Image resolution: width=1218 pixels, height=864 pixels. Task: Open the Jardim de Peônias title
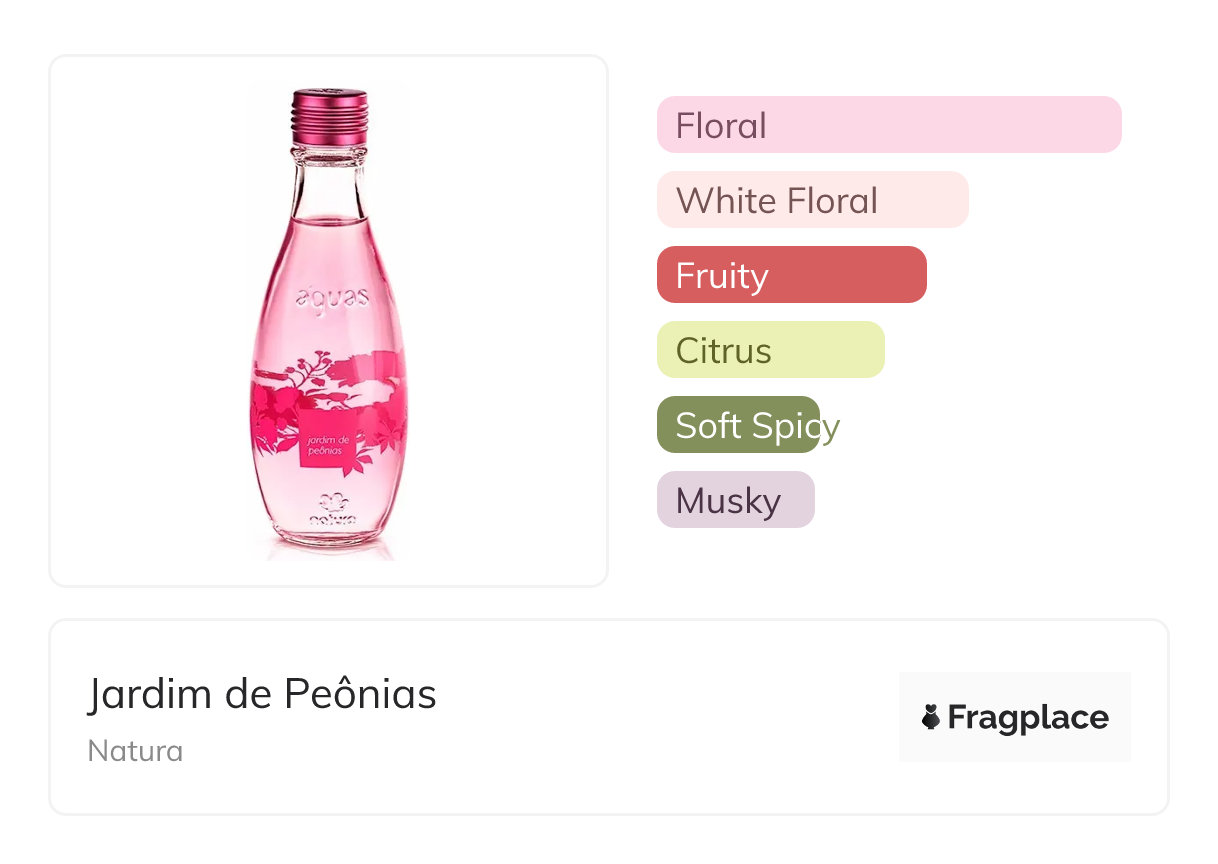click(x=262, y=694)
